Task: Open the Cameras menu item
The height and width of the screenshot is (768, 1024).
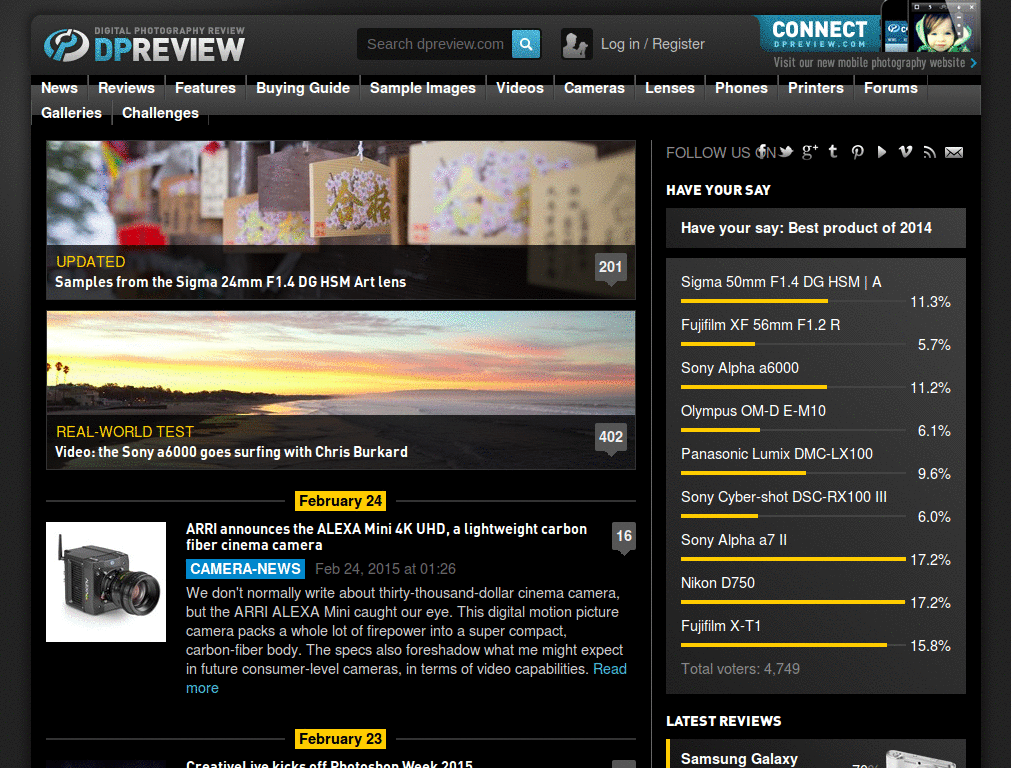Action: [x=594, y=88]
